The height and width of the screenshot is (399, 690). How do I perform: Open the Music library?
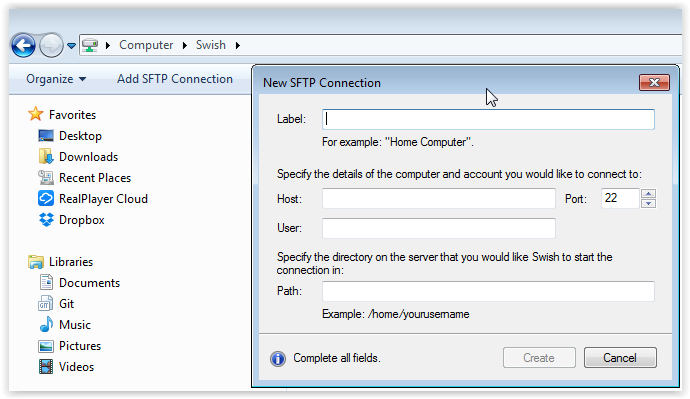point(75,325)
